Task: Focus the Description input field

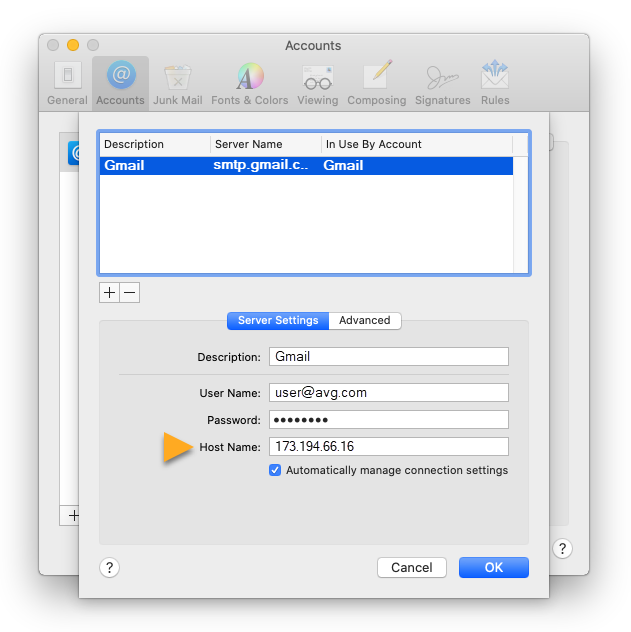Action: [388, 357]
